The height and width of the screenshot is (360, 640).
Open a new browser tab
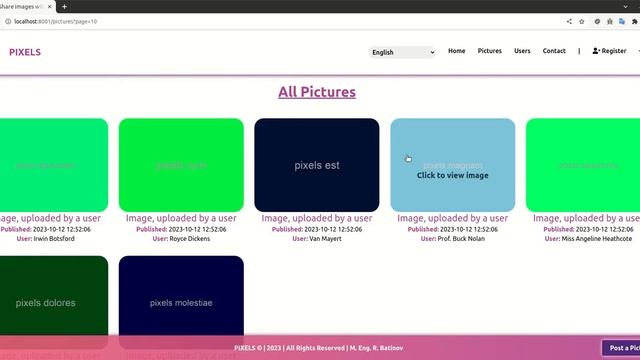click(x=64, y=7)
